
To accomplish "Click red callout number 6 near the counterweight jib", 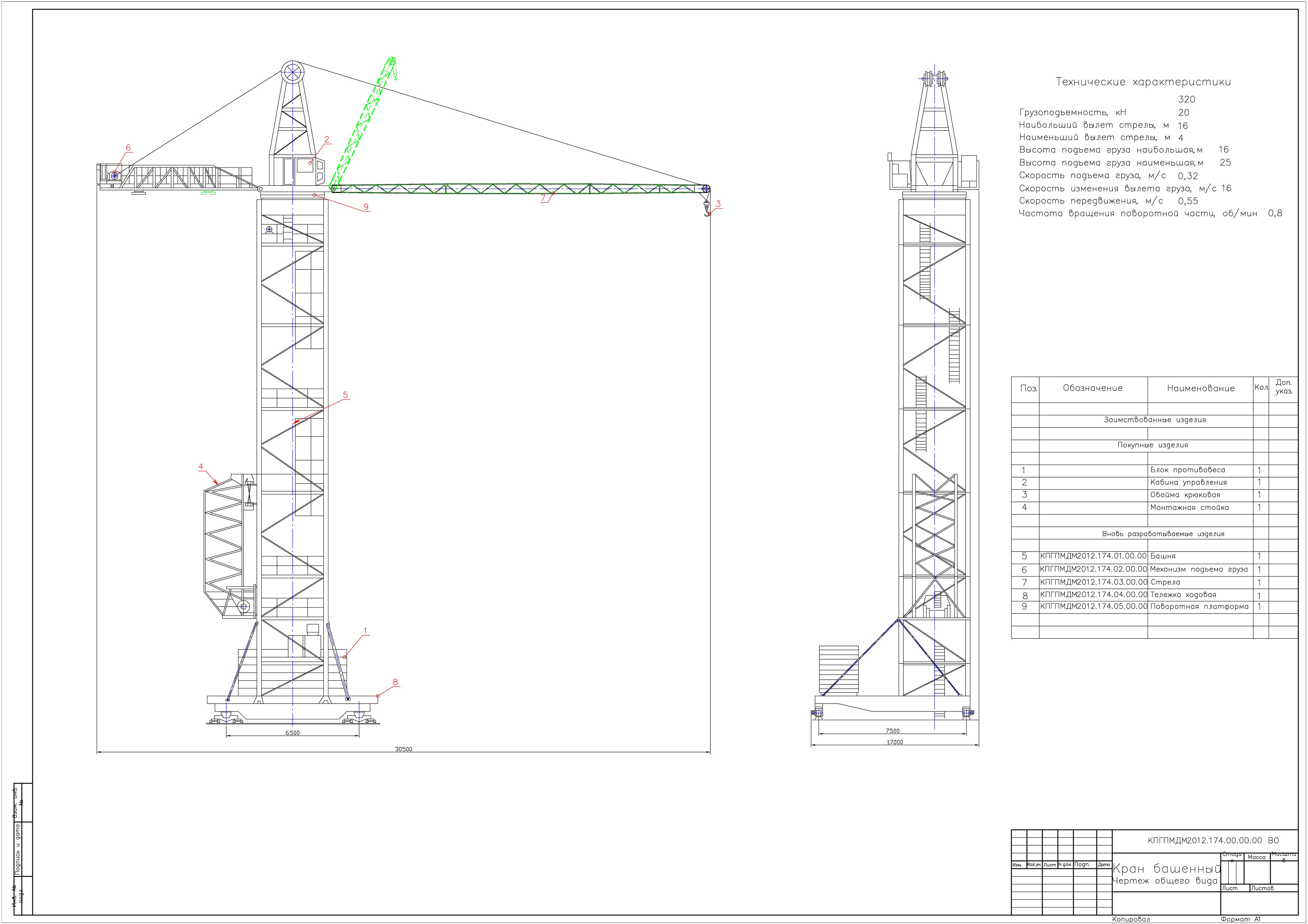I will [x=128, y=148].
